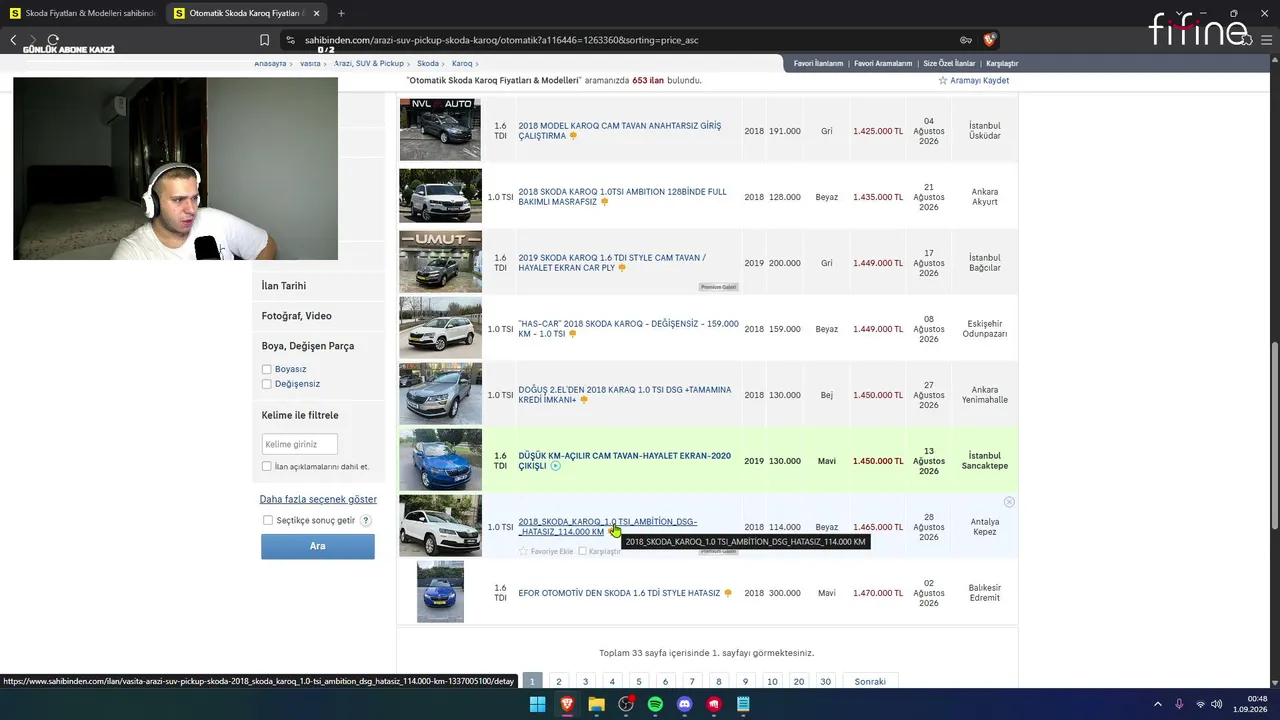
Task: Check Karşılaştır box on 114.000 KM listing
Action: [582, 551]
